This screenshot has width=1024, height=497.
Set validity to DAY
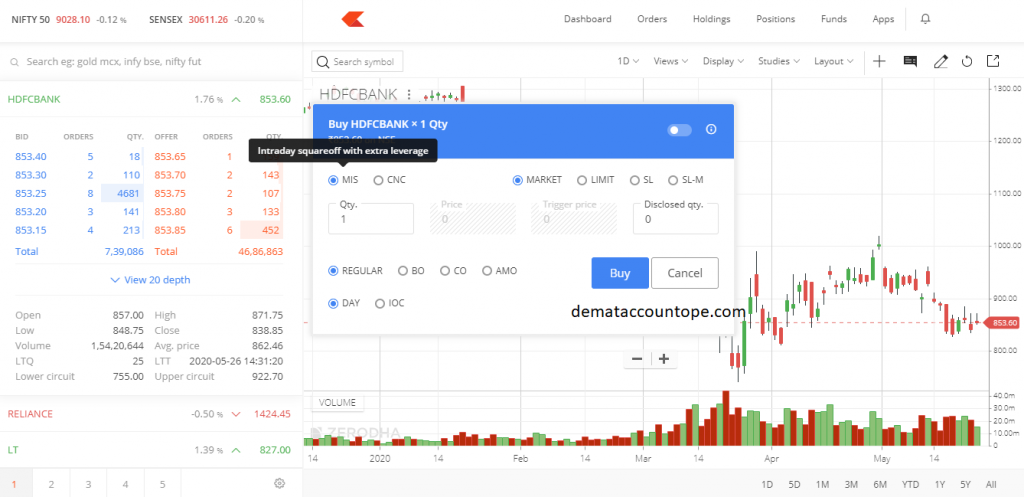[334, 303]
